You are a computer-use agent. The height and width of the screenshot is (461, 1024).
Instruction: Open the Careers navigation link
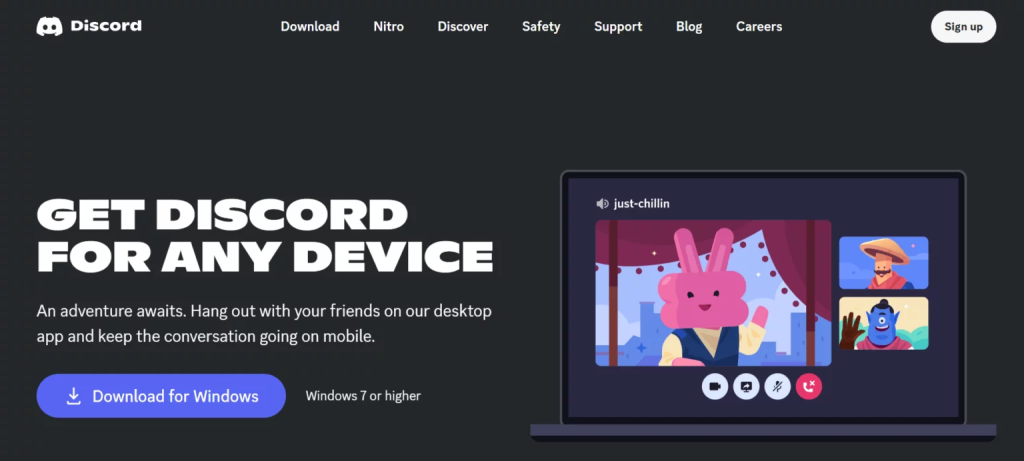point(759,27)
